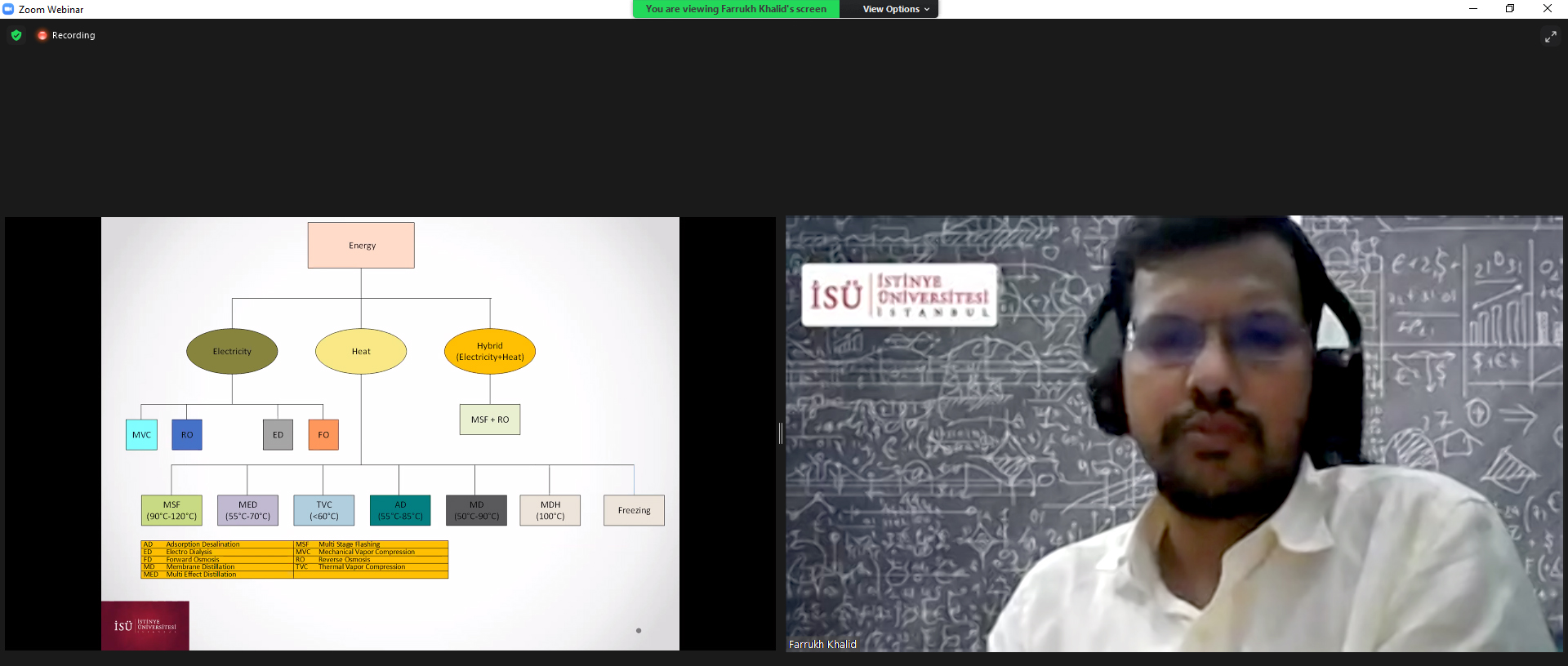Click the orange Hybrid (Electricity+Heat) ellipse
The height and width of the screenshot is (666, 1568).
(490, 351)
